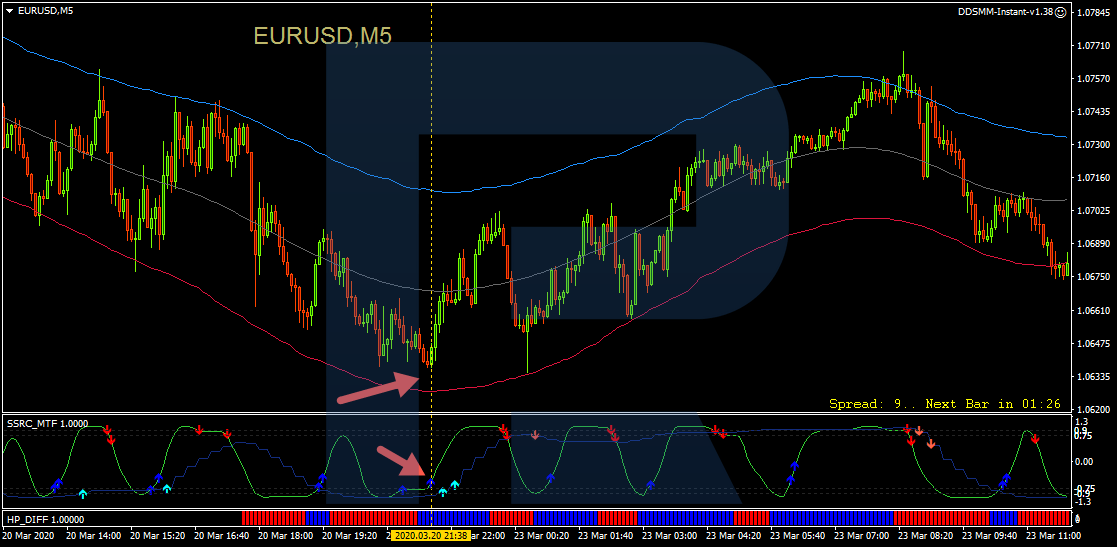Image resolution: width=1117 pixels, height=547 pixels.
Task: Click the Spread and Next Bar status text
Action: [944, 404]
